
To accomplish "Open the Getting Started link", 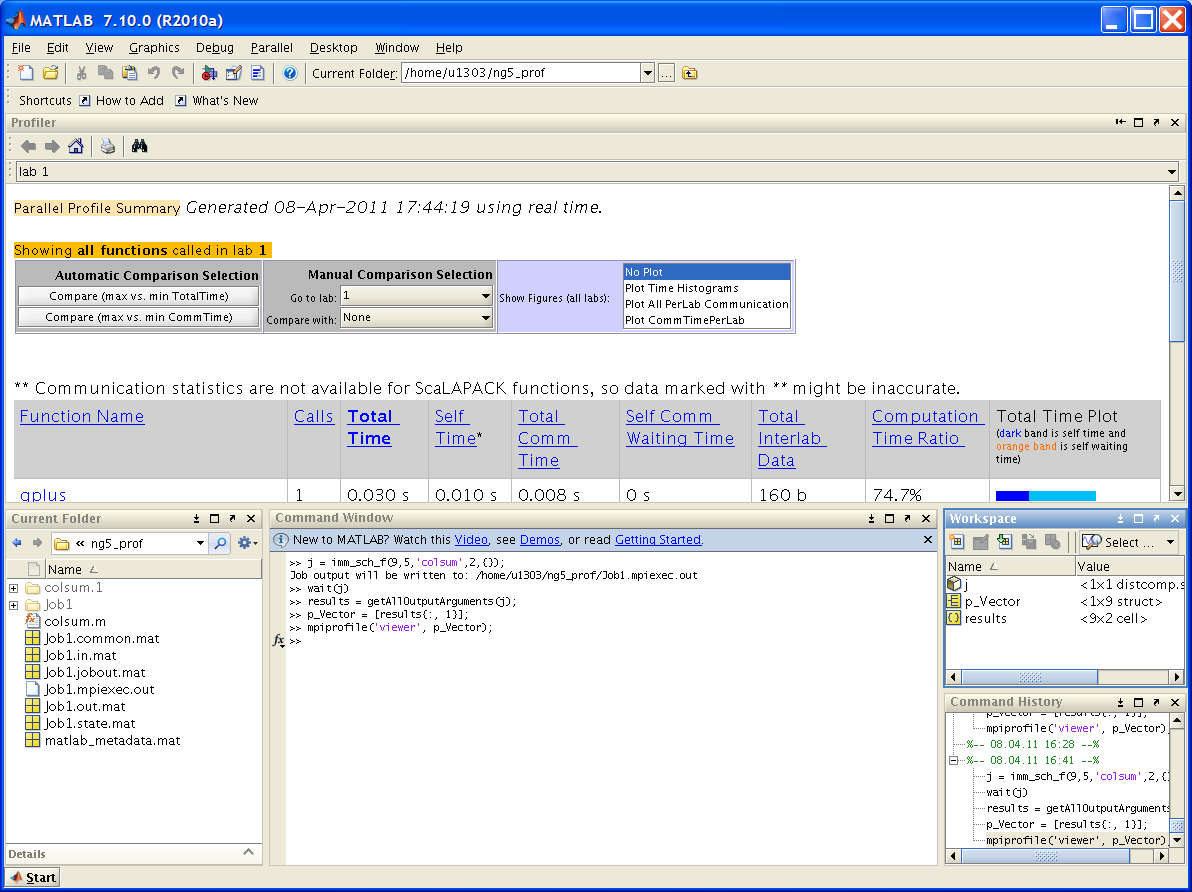I will pyautogui.click(x=658, y=539).
